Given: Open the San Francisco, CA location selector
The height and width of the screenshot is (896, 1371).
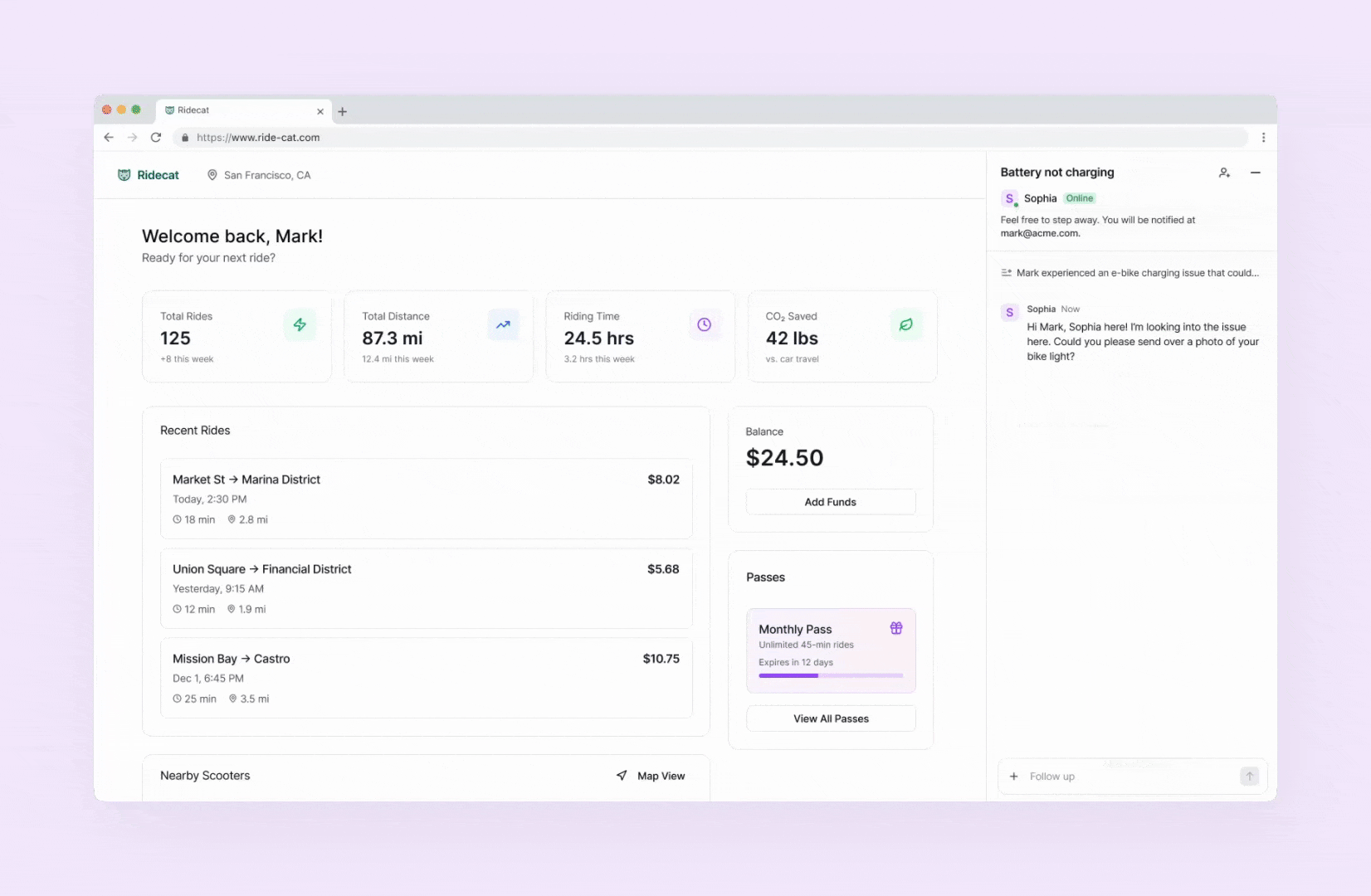Looking at the screenshot, I should click(x=259, y=175).
